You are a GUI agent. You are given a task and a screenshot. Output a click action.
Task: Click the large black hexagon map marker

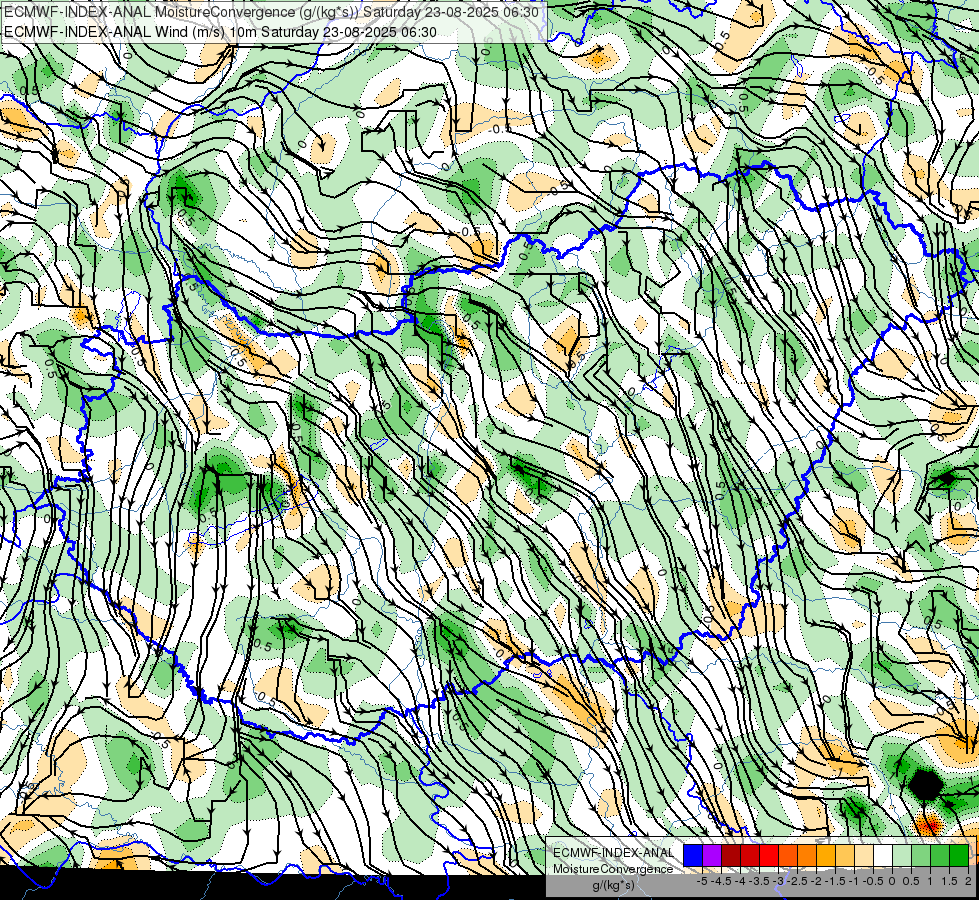(x=927, y=786)
